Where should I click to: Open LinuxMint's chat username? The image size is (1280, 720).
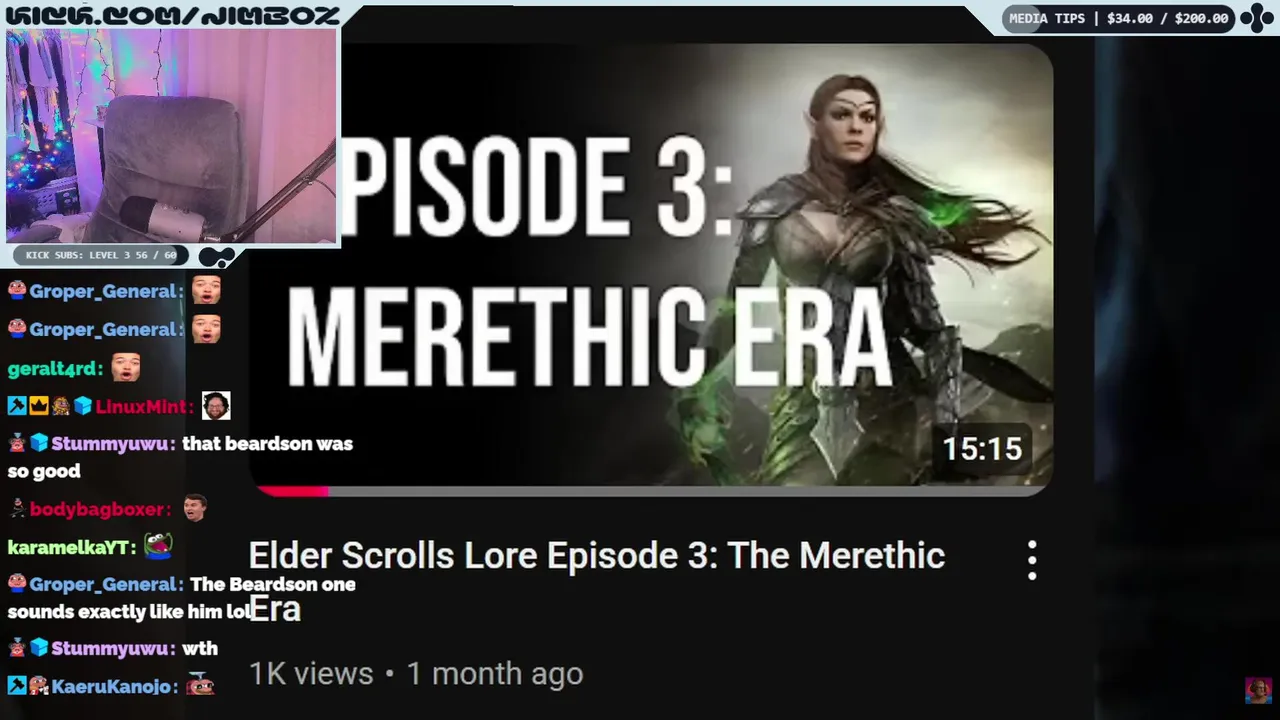142,406
